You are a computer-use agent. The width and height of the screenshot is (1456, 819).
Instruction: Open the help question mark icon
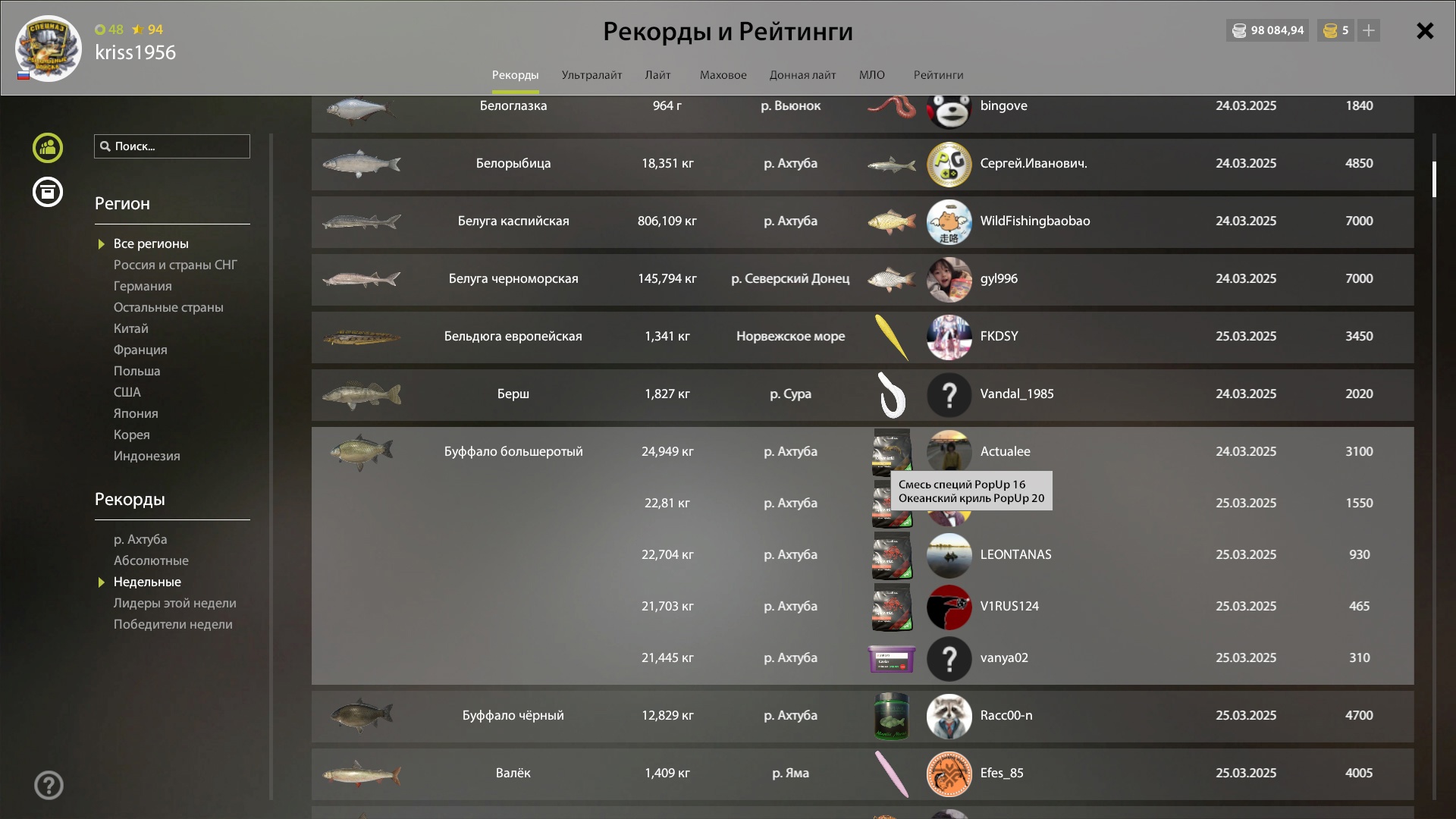(49, 786)
